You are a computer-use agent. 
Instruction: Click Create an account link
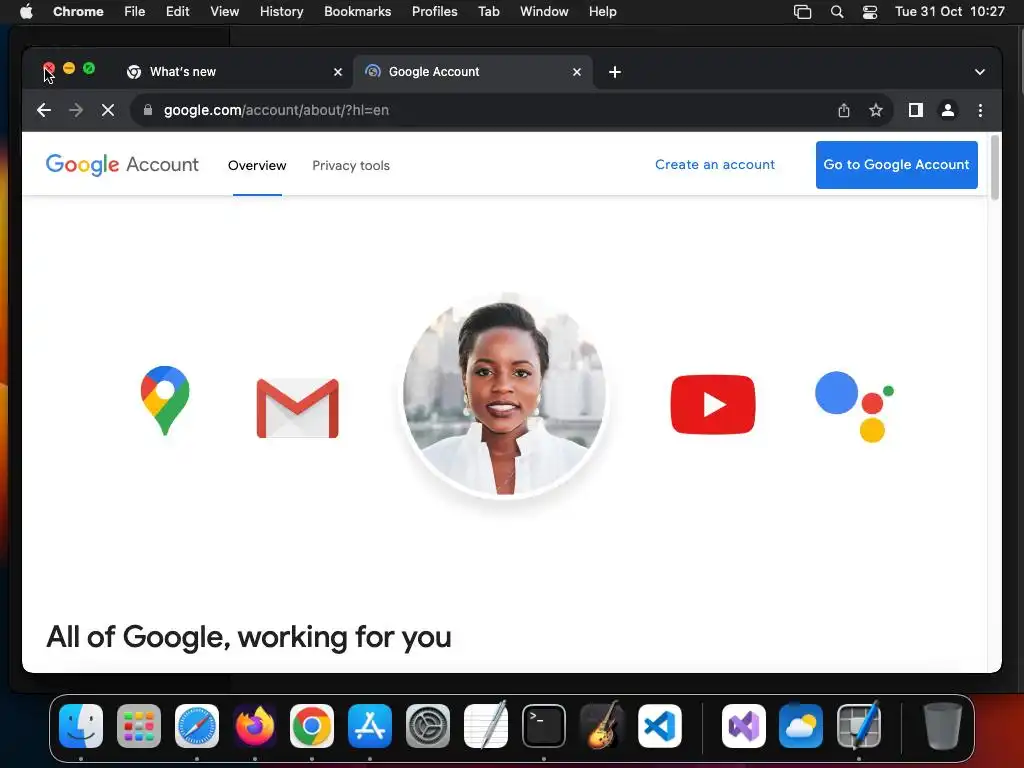[714, 165]
